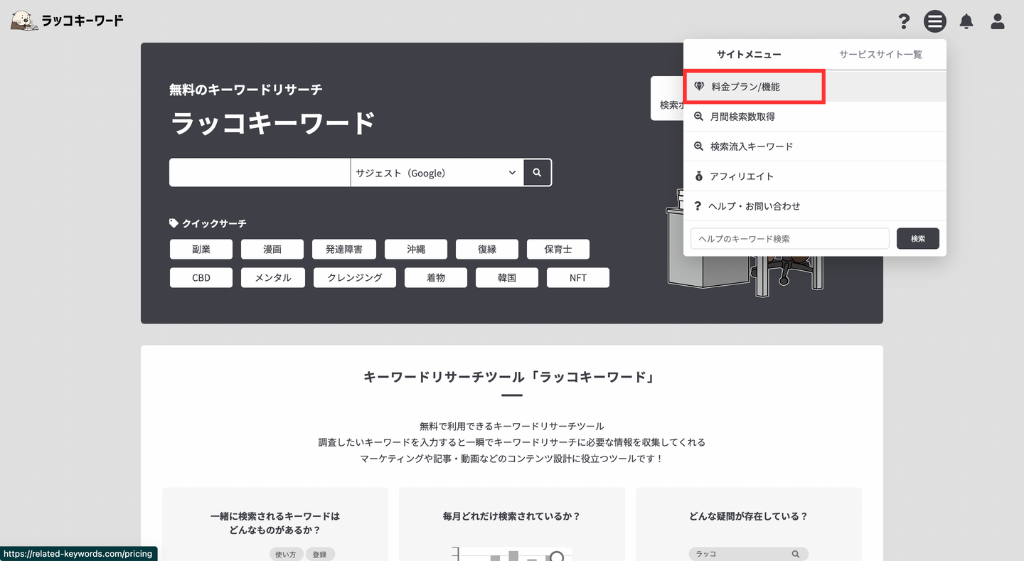Click the NFT quick search tag
Viewport: 1024px width, 561px height.
(x=578, y=278)
